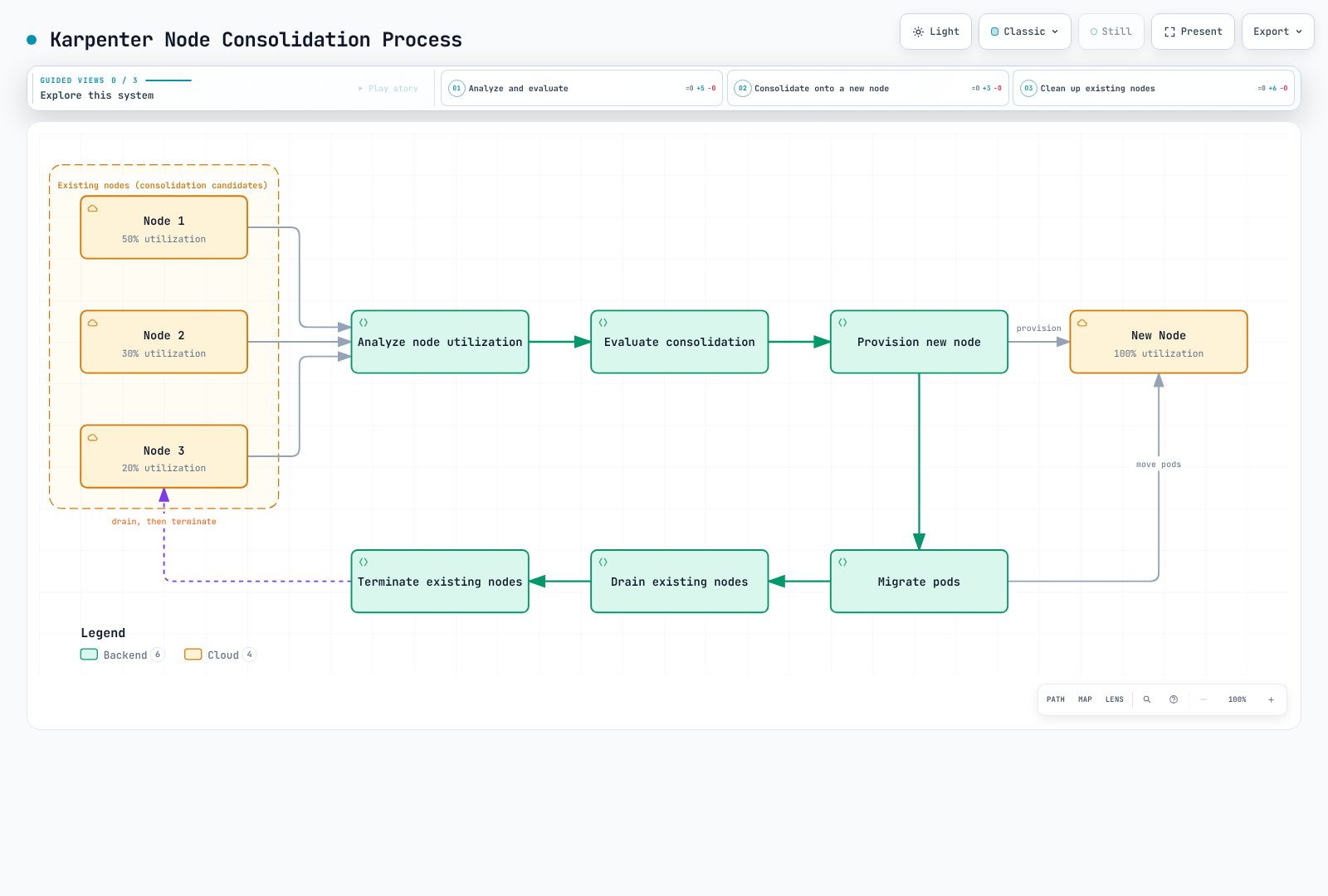Open the Export dropdown menu
The image size is (1328, 896).
[1277, 32]
